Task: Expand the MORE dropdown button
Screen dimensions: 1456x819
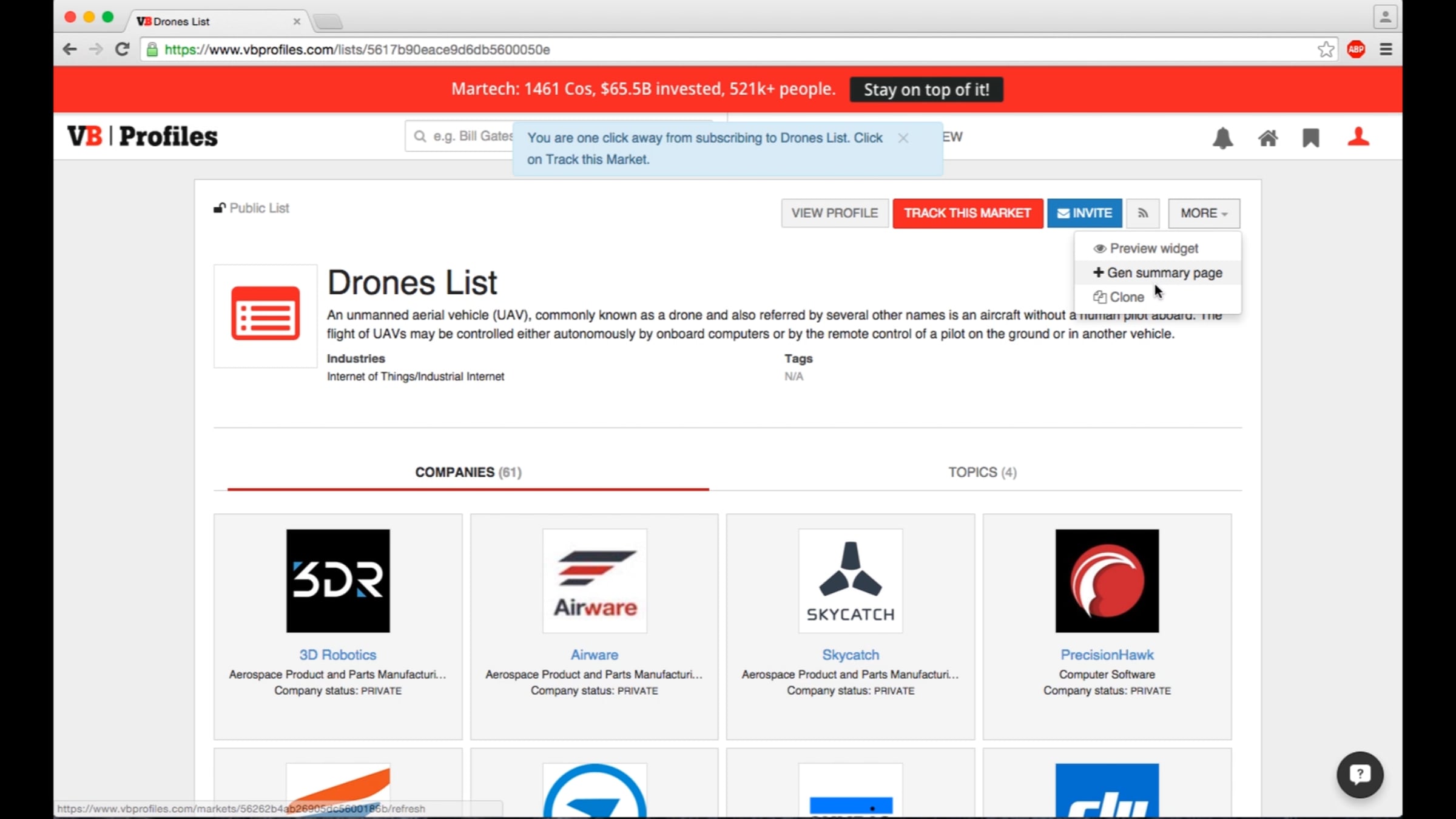Action: pos(1204,213)
